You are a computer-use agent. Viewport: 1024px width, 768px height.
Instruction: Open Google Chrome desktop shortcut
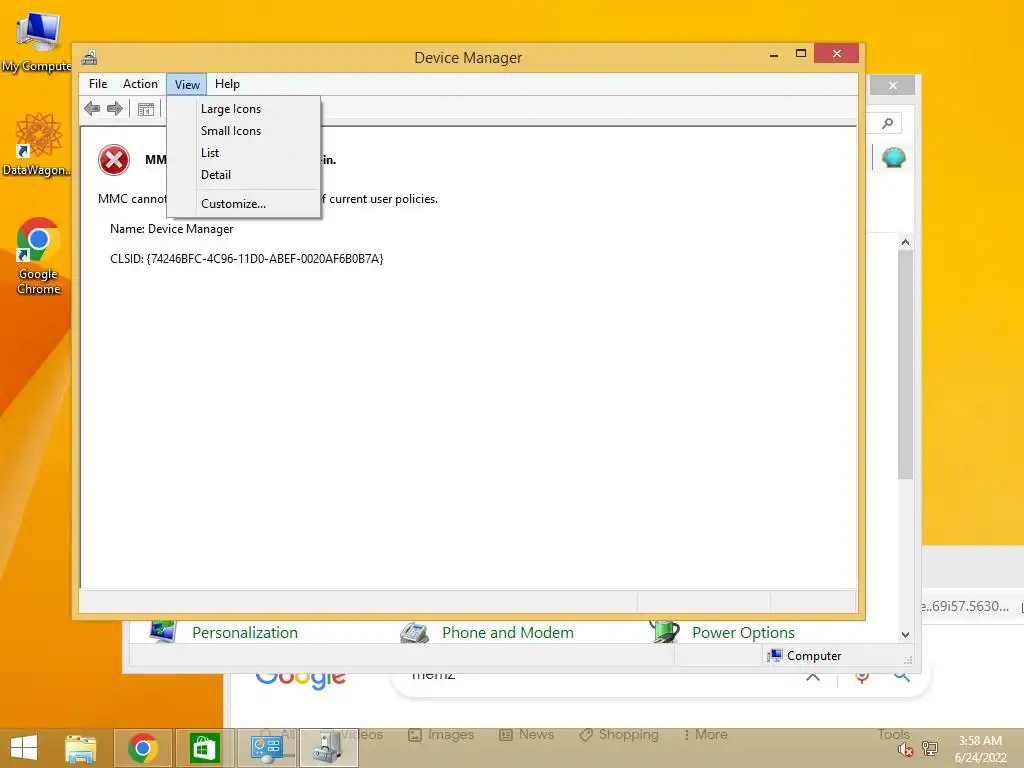(38, 256)
